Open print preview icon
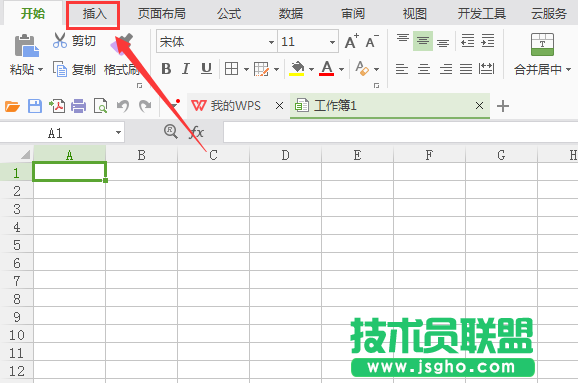 pyautogui.click(x=101, y=106)
